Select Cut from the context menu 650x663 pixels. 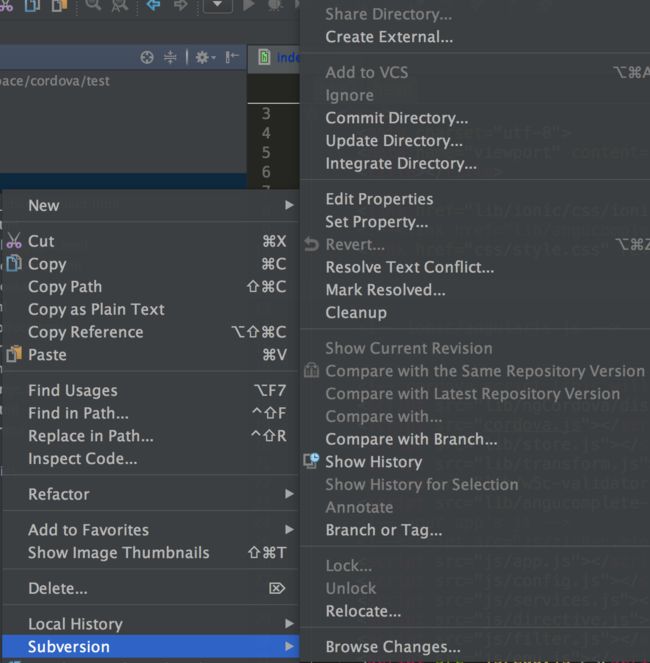pyautogui.click(x=151, y=241)
